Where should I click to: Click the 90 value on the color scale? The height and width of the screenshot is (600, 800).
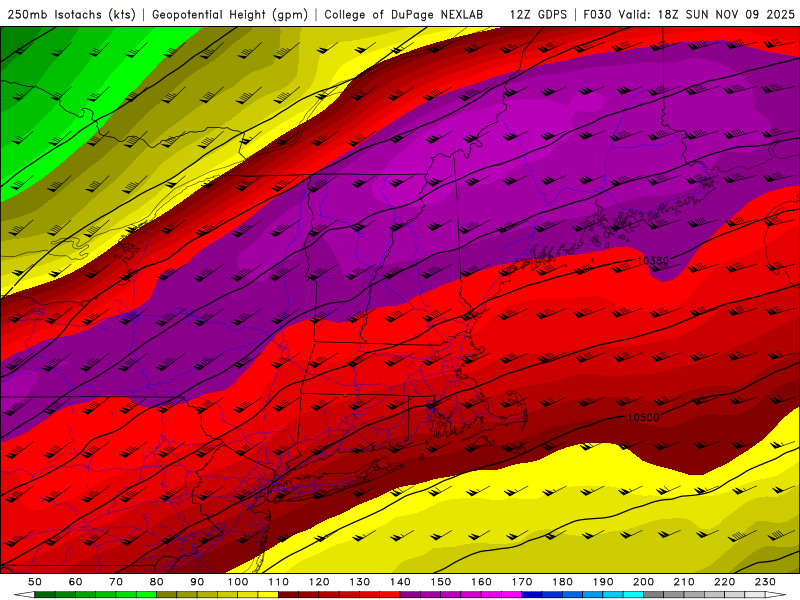tap(197, 582)
